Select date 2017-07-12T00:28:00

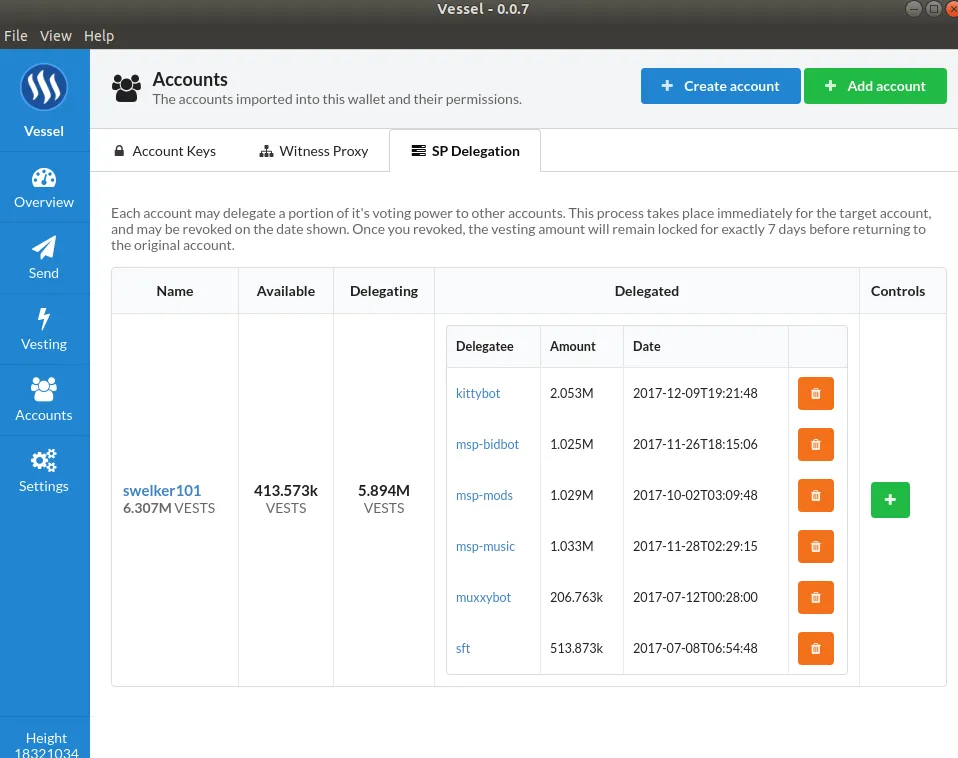tap(695, 597)
